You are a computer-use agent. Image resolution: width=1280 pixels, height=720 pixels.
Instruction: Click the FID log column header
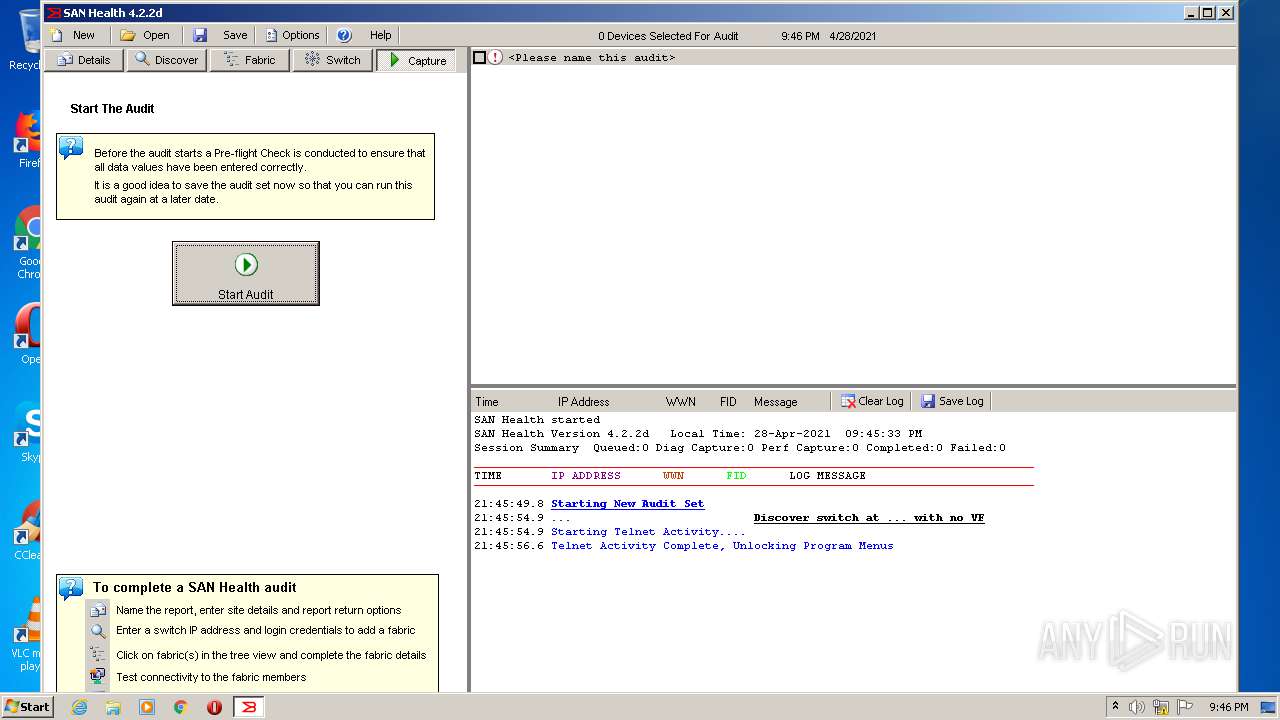pos(728,402)
